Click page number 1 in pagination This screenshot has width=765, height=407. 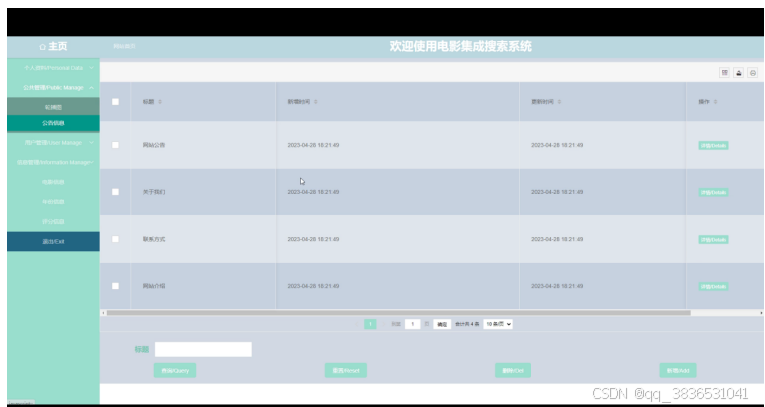pos(370,324)
